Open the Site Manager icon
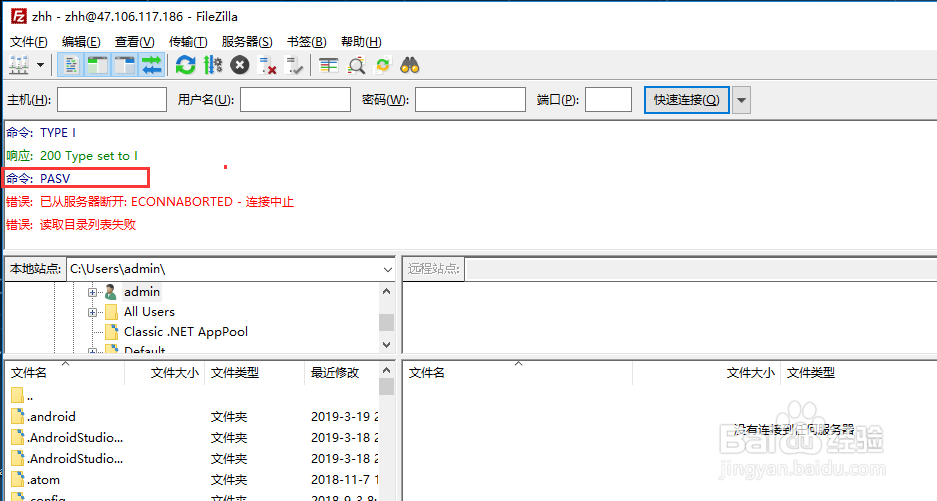 [x=19, y=65]
